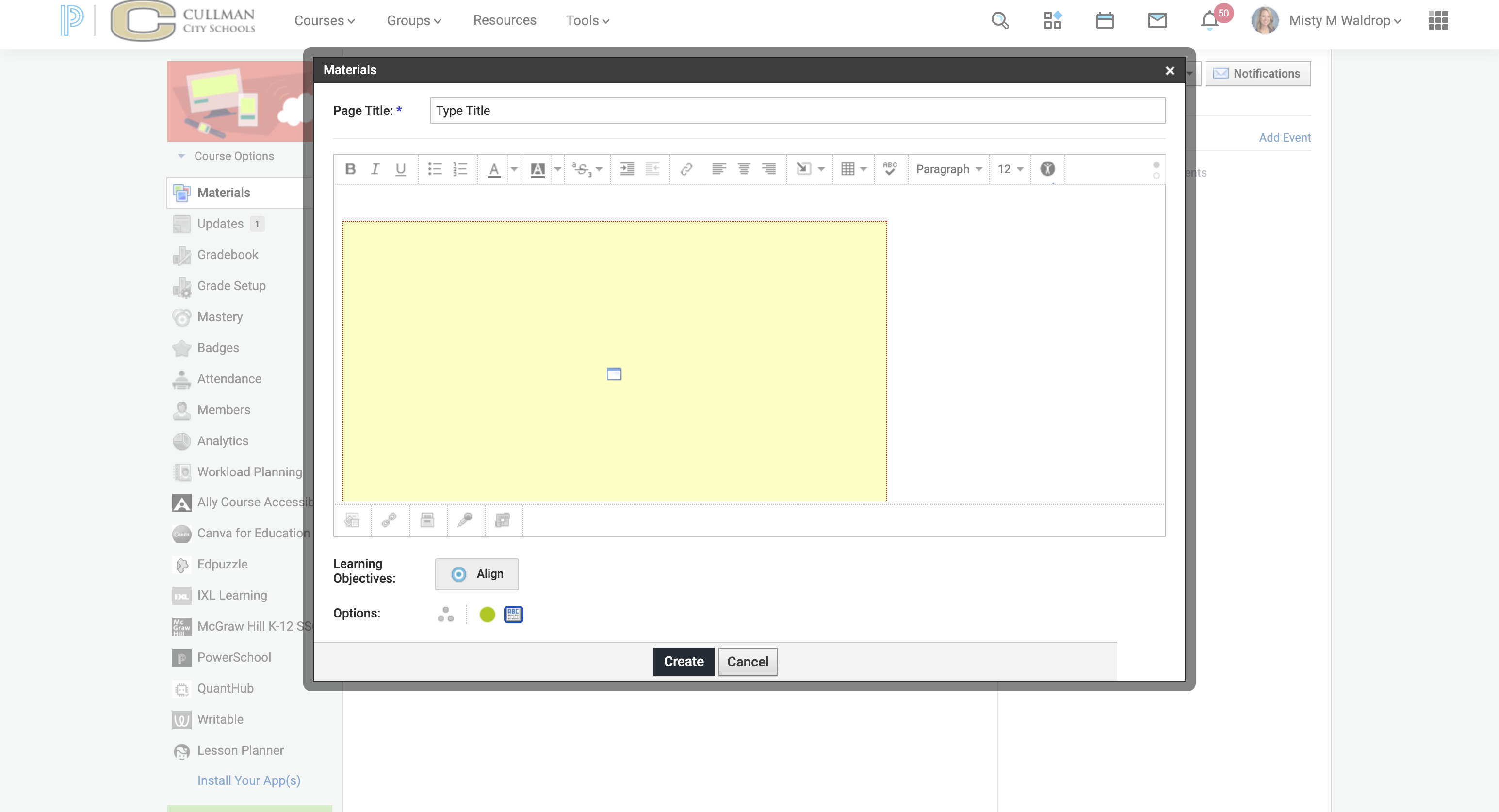Toggle italic formatting in the editor

(375, 169)
